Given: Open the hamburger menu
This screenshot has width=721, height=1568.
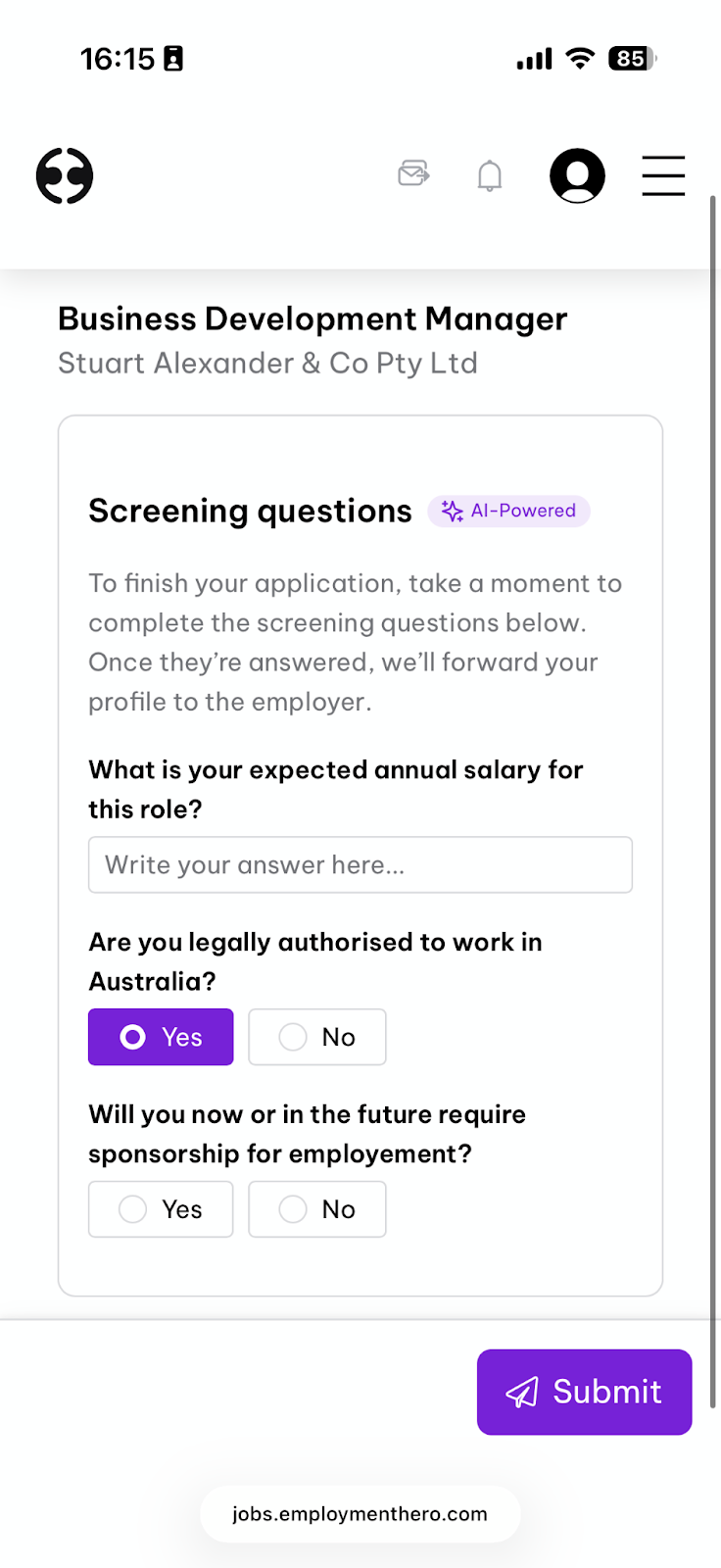Looking at the screenshot, I should point(663,175).
